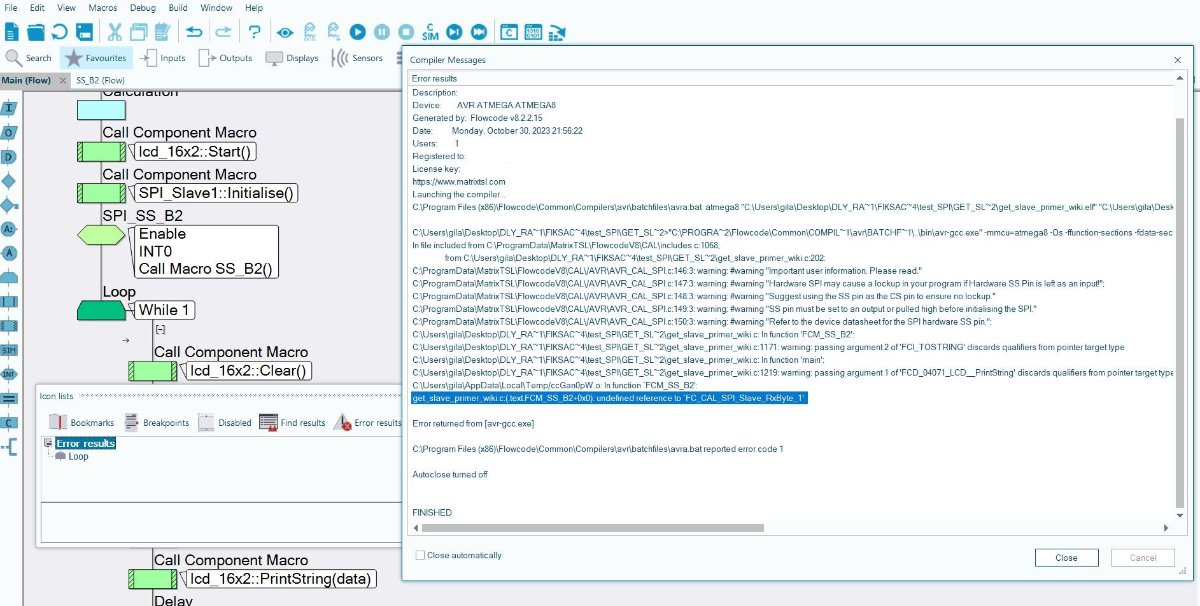Click the Save floppy disk icon
1200x606 pixels.
point(83,32)
